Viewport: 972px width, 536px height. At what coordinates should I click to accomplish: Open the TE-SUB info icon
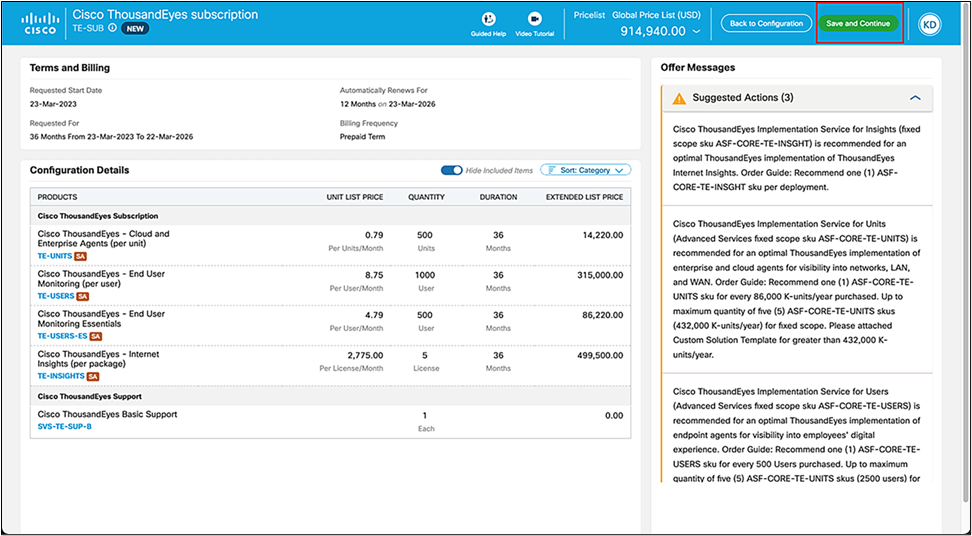[x=112, y=28]
